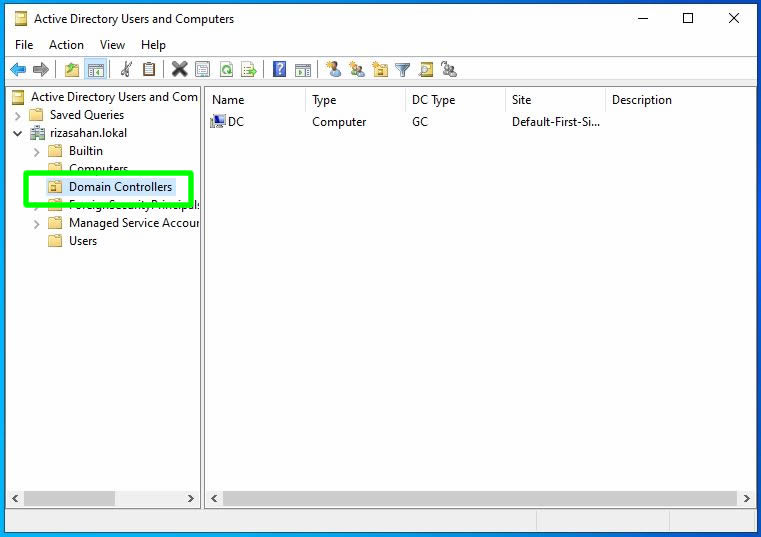Open Help via the question mark icon

coord(279,69)
